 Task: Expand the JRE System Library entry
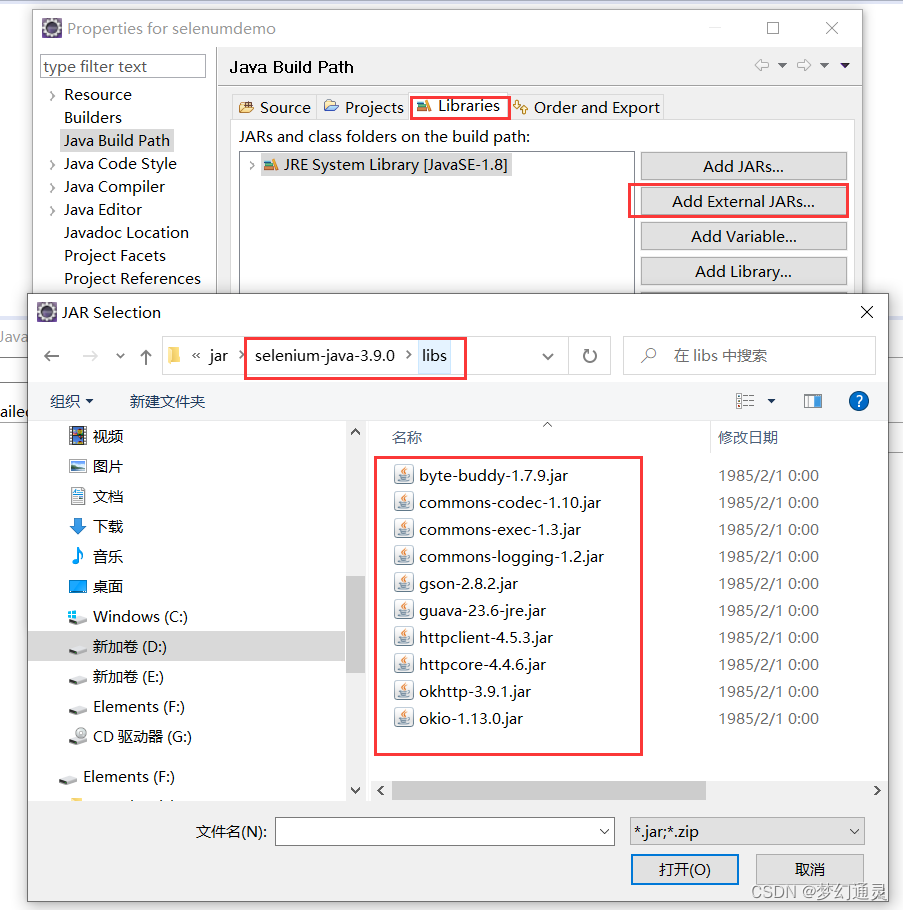(x=251, y=165)
